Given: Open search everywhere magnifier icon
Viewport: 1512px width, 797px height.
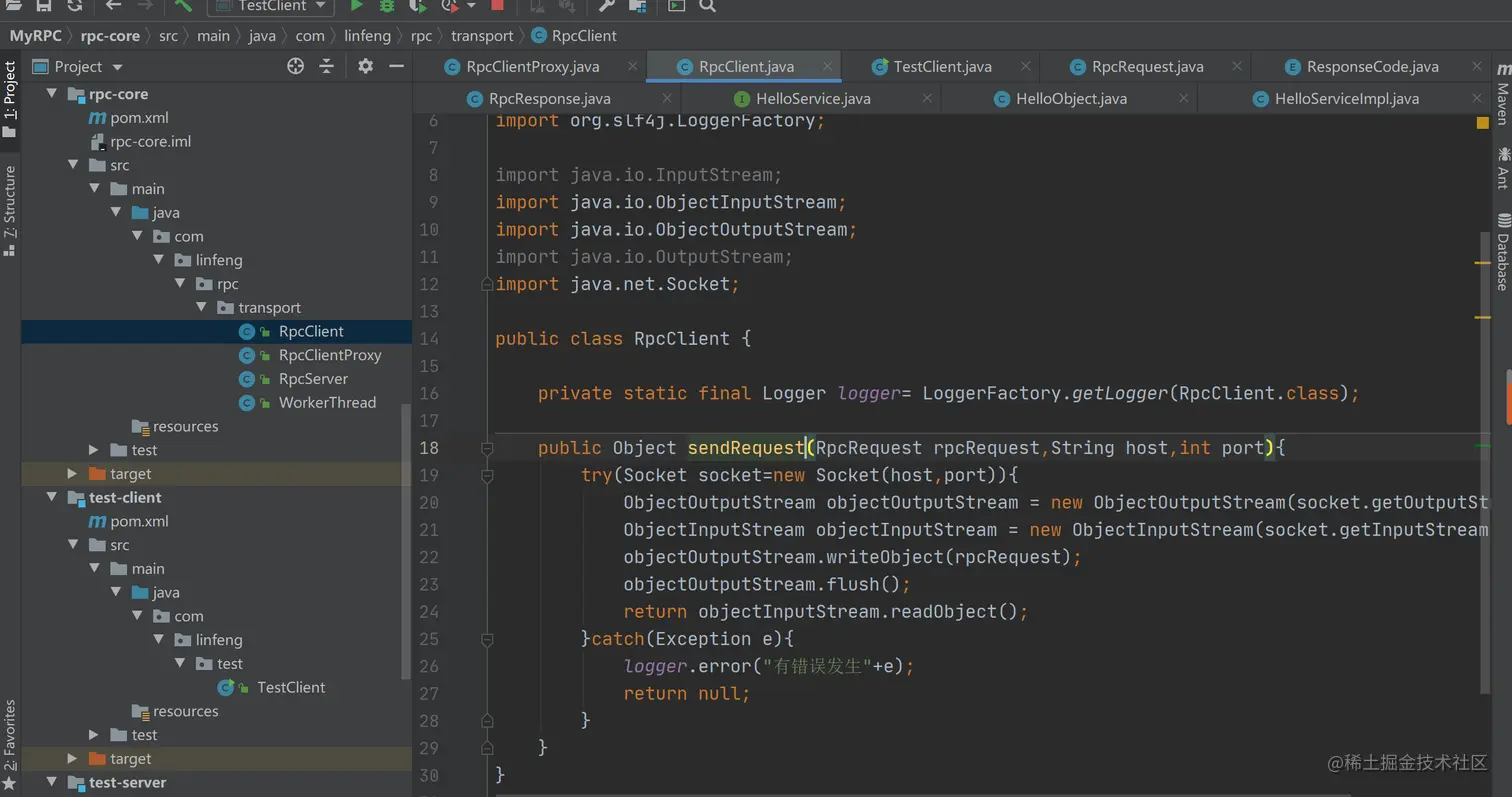Looking at the screenshot, I should point(707,6).
